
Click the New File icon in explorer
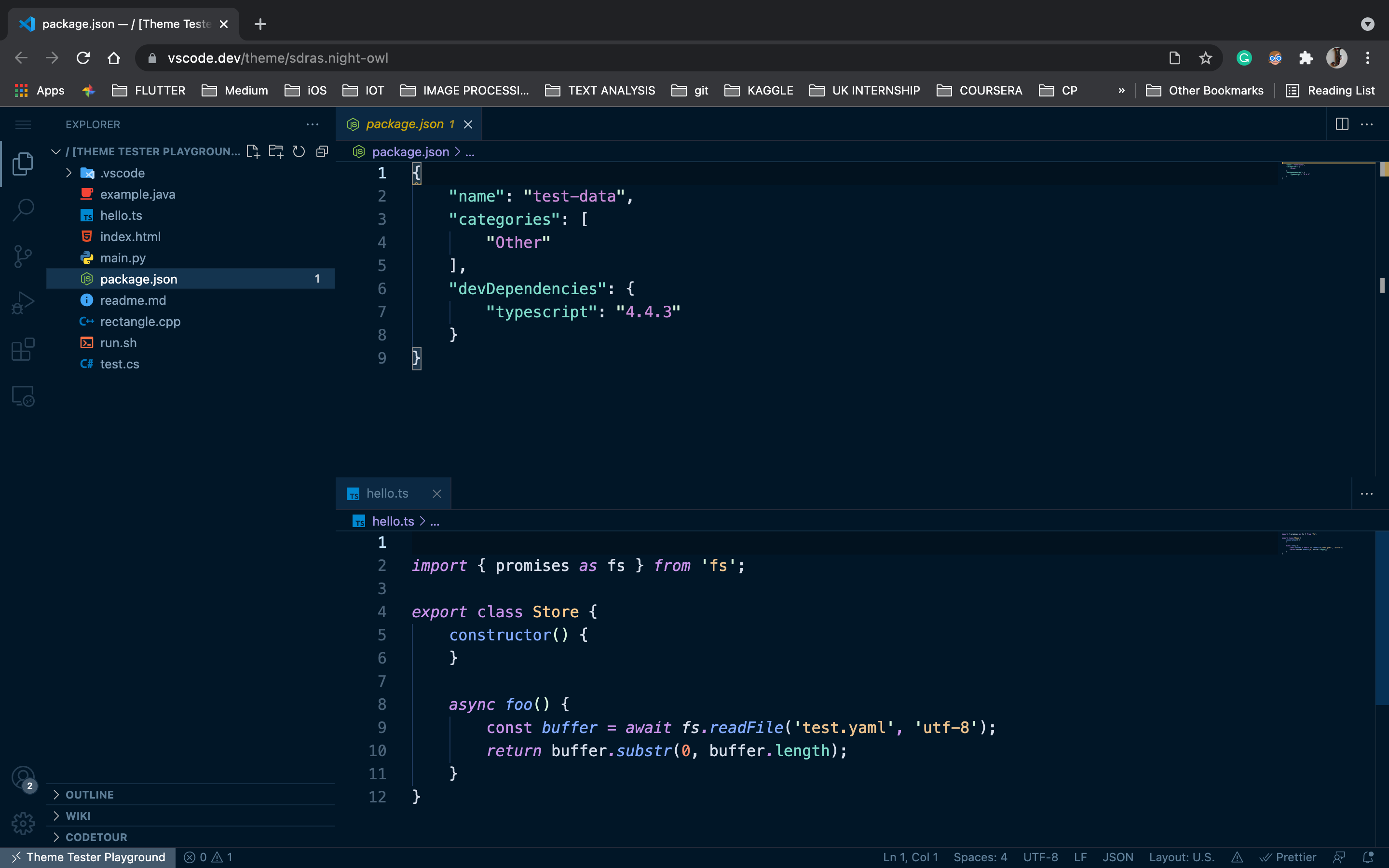[253, 151]
